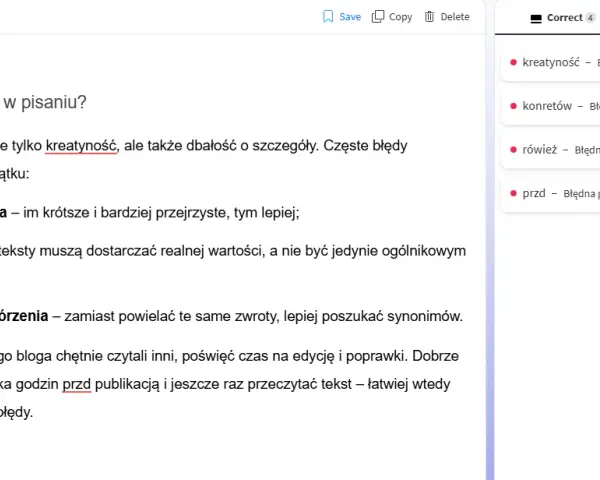Click the Copy label in the toolbar
Screen dimensions: 600x480
tap(401, 17)
